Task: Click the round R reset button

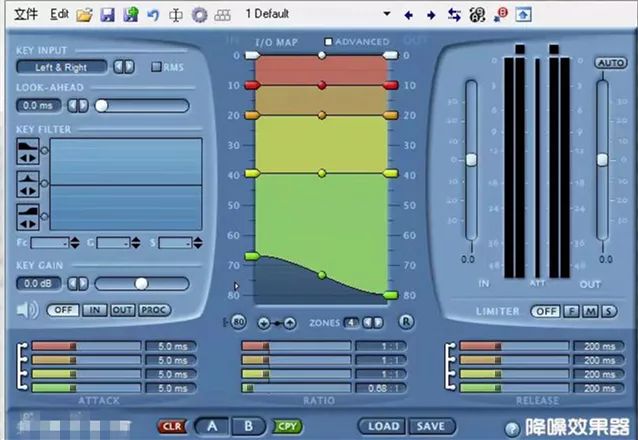Action: coord(406,322)
